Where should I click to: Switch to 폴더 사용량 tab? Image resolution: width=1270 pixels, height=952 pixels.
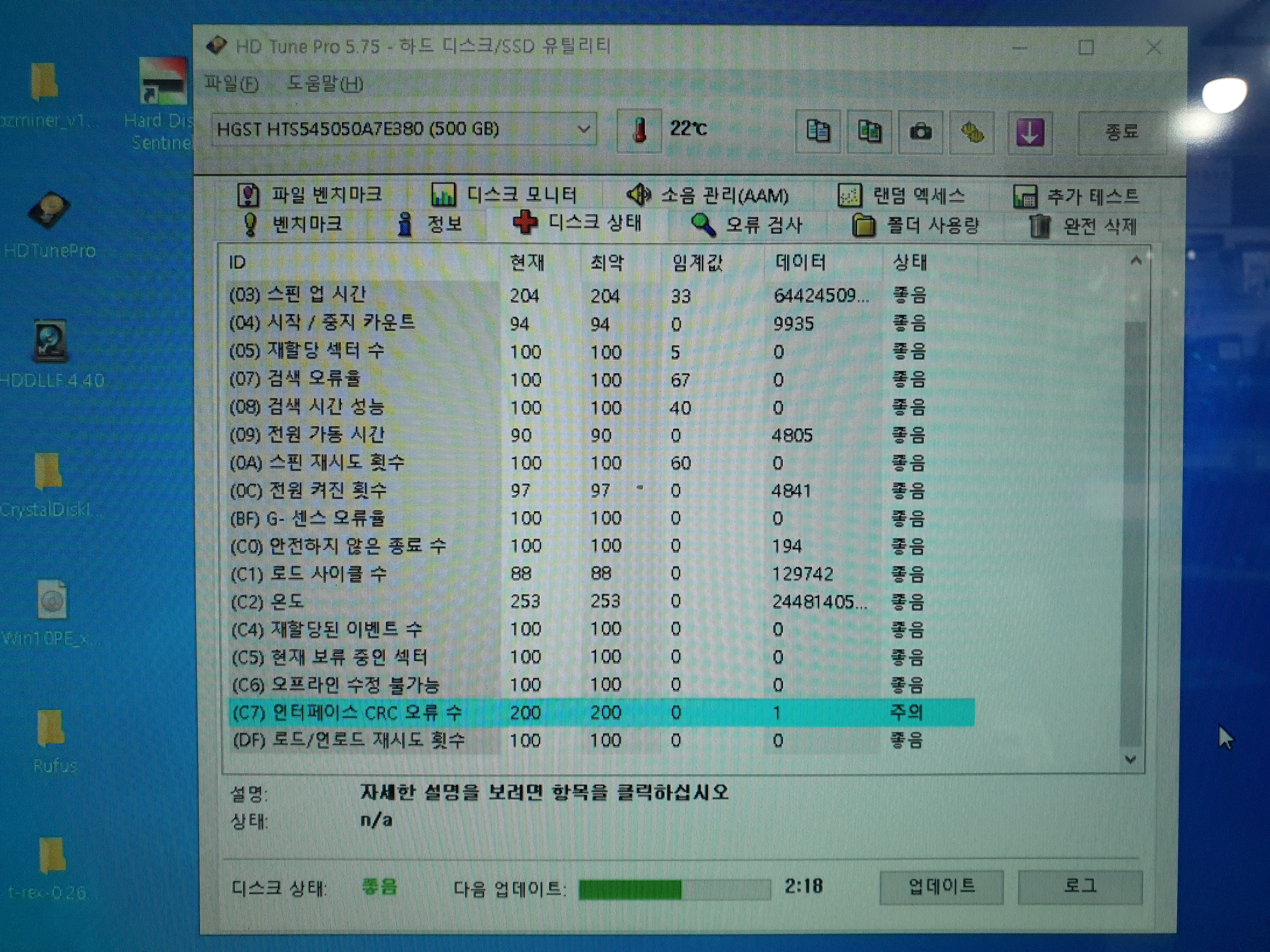916,225
